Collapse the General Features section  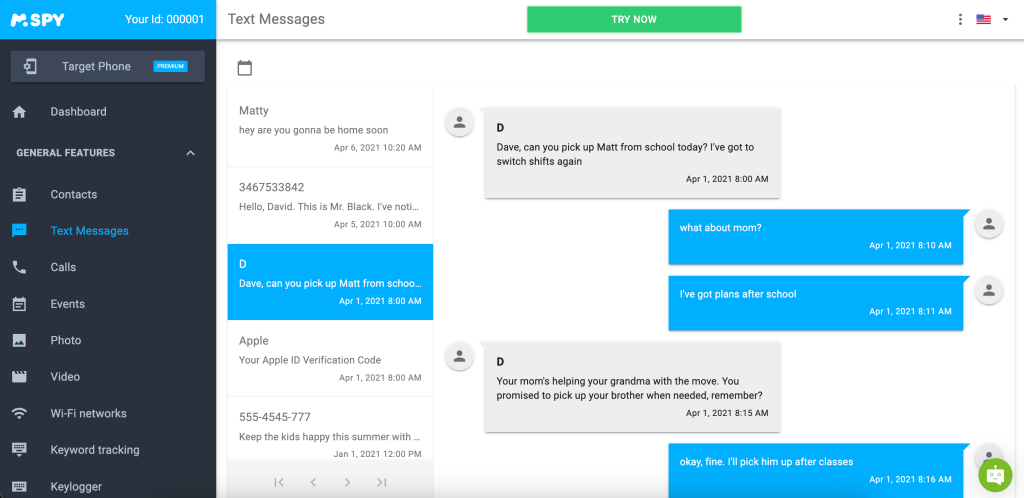click(190, 153)
